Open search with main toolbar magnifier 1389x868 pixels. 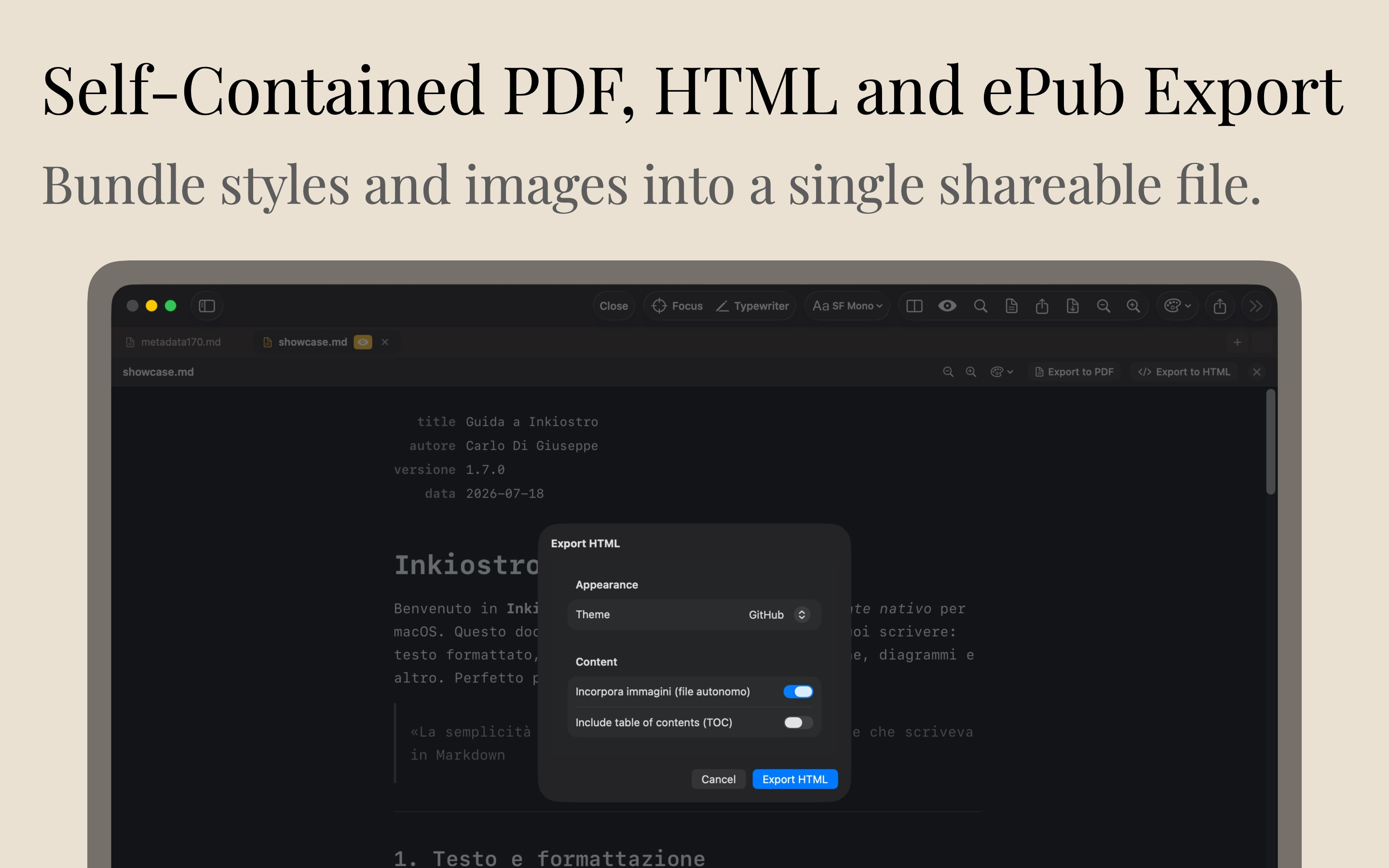click(980, 306)
